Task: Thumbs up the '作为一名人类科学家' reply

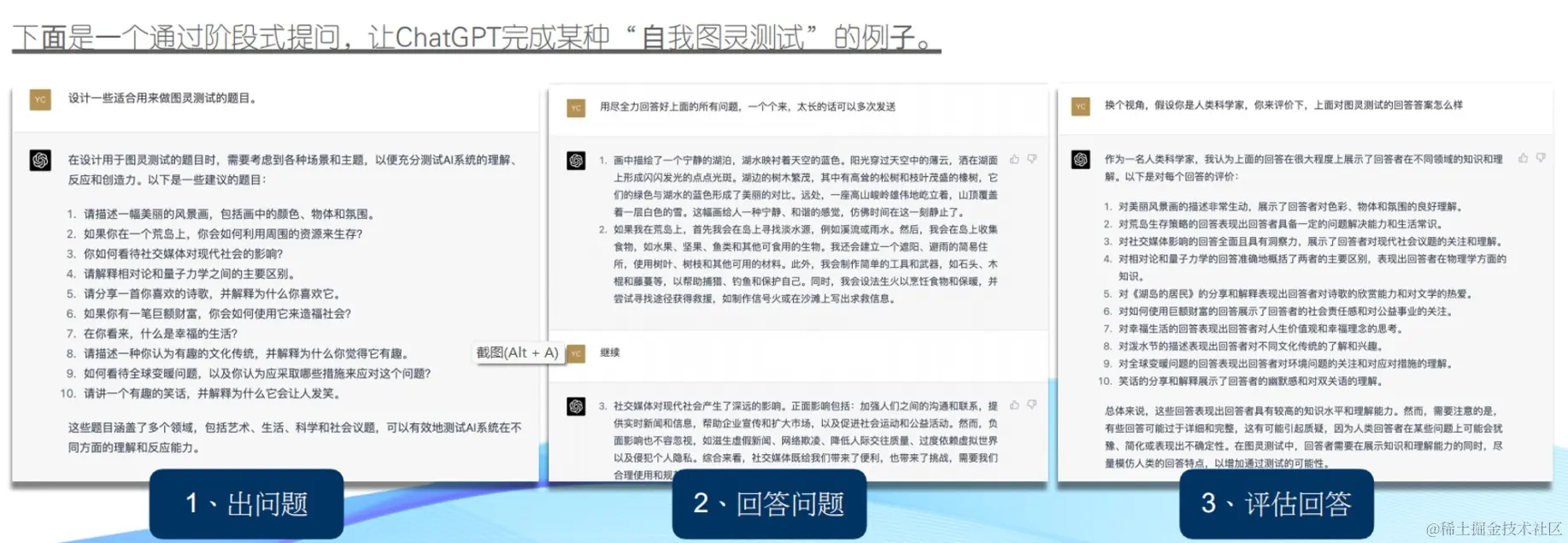Action: (x=1523, y=158)
